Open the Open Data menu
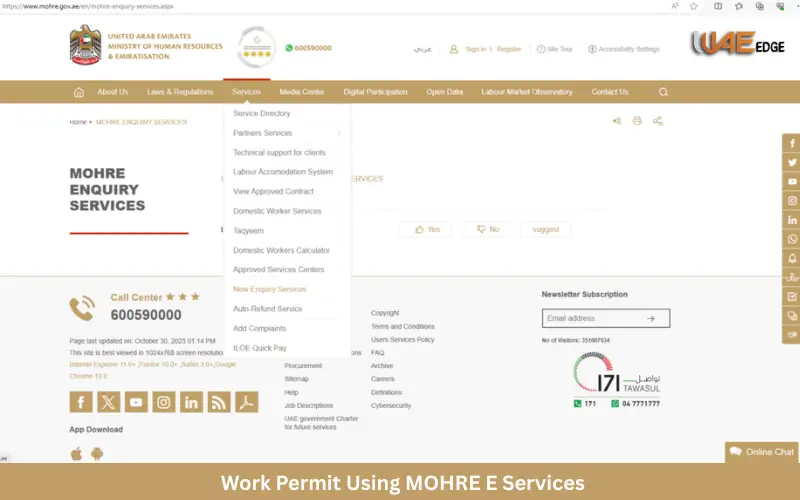This screenshot has height=500, width=800. click(x=445, y=92)
